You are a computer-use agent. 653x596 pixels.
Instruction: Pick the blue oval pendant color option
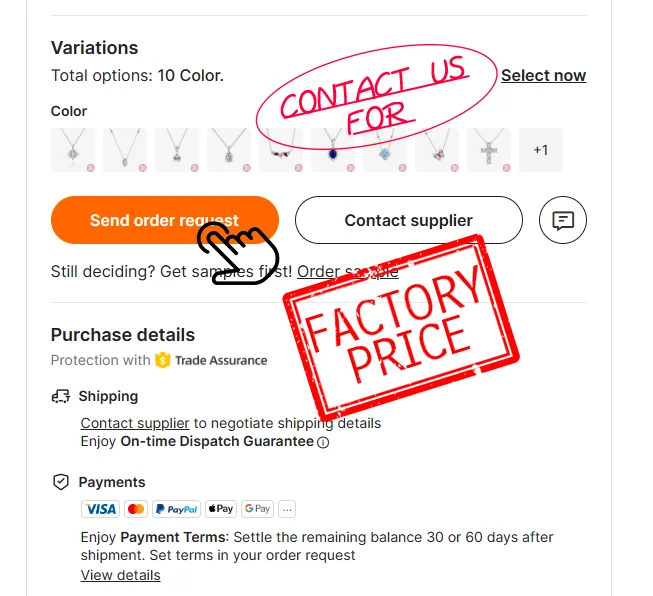(x=333, y=150)
